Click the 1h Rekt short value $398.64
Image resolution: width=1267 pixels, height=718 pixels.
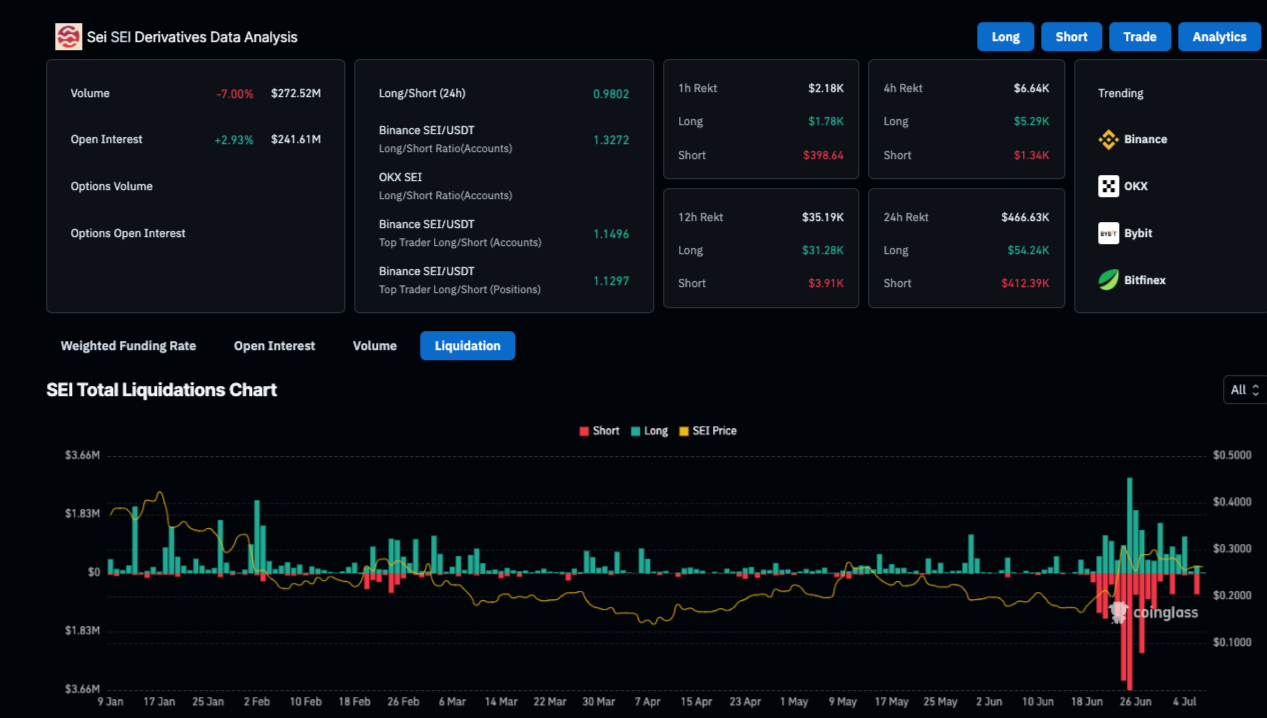pos(824,155)
